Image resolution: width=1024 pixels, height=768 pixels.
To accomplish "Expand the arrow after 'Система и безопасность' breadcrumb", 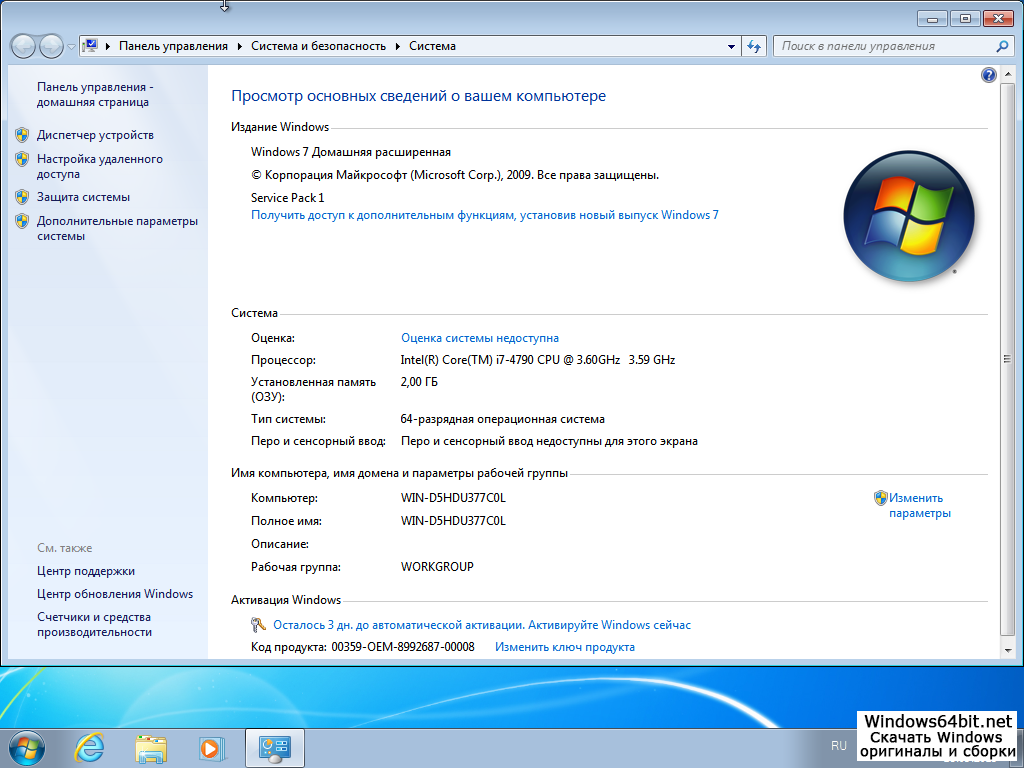I will point(398,46).
